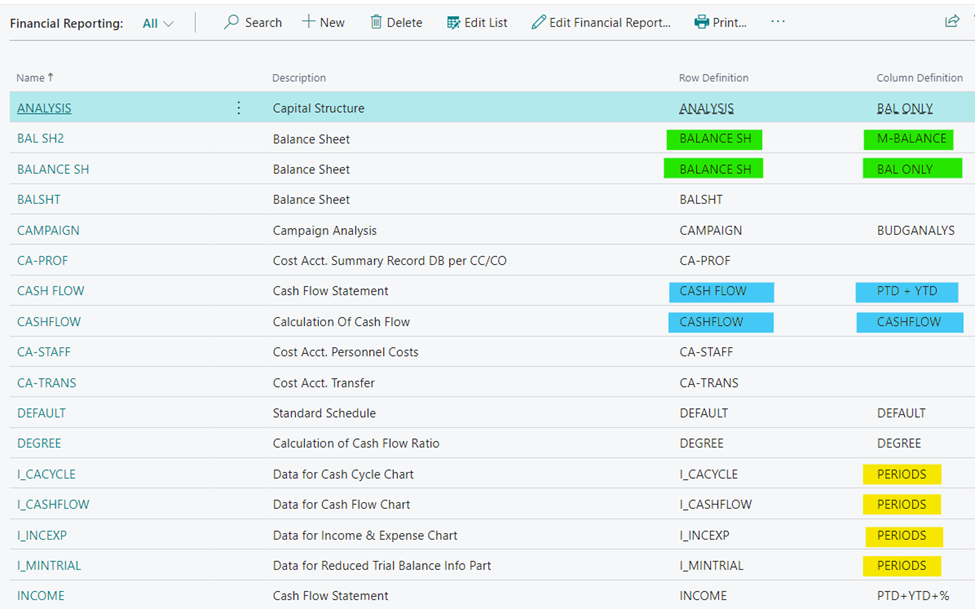The width and height of the screenshot is (975, 609).
Task: Open the I_INCEXP report link
Action: tap(42, 535)
